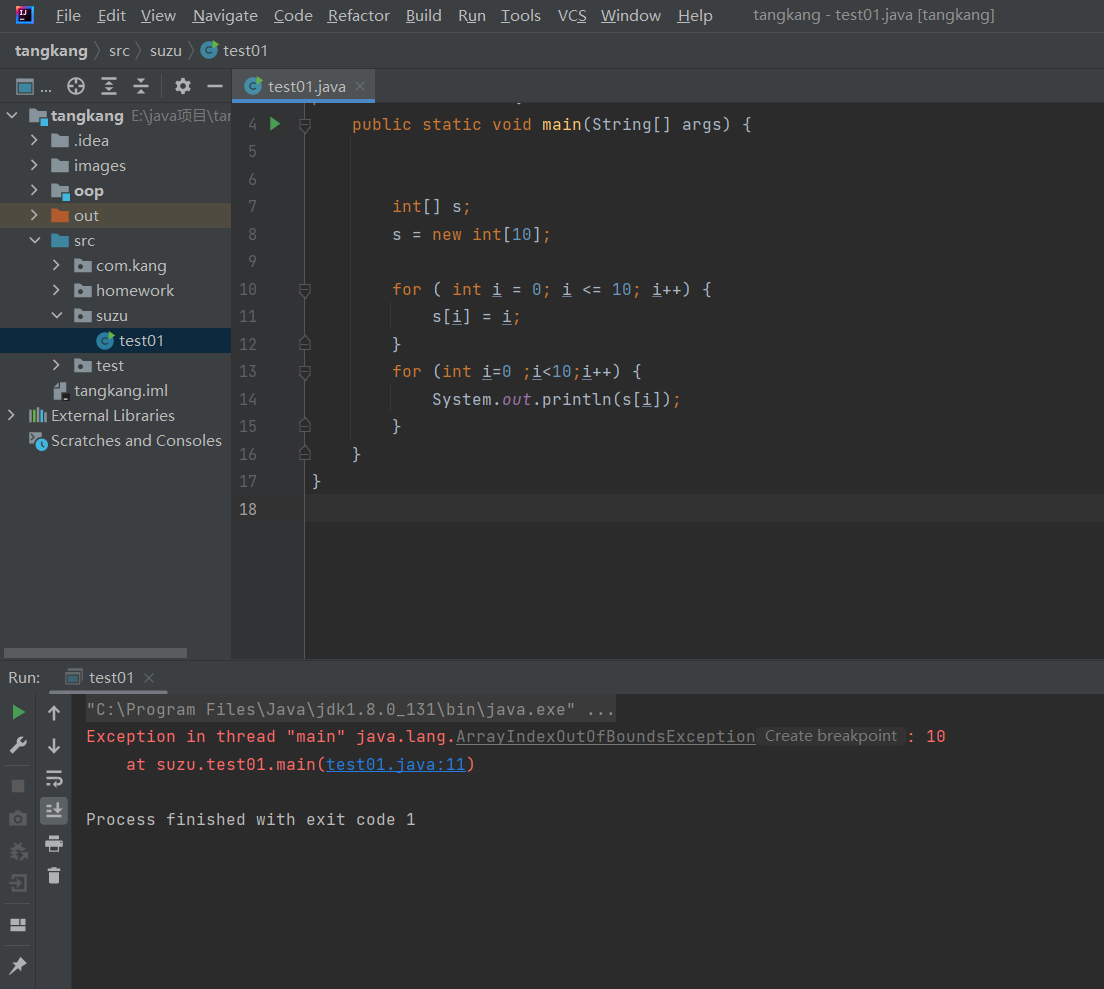Image resolution: width=1104 pixels, height=989 pixels.
Task: Toggle Scroll to End in console
Action: pos(54,811)
